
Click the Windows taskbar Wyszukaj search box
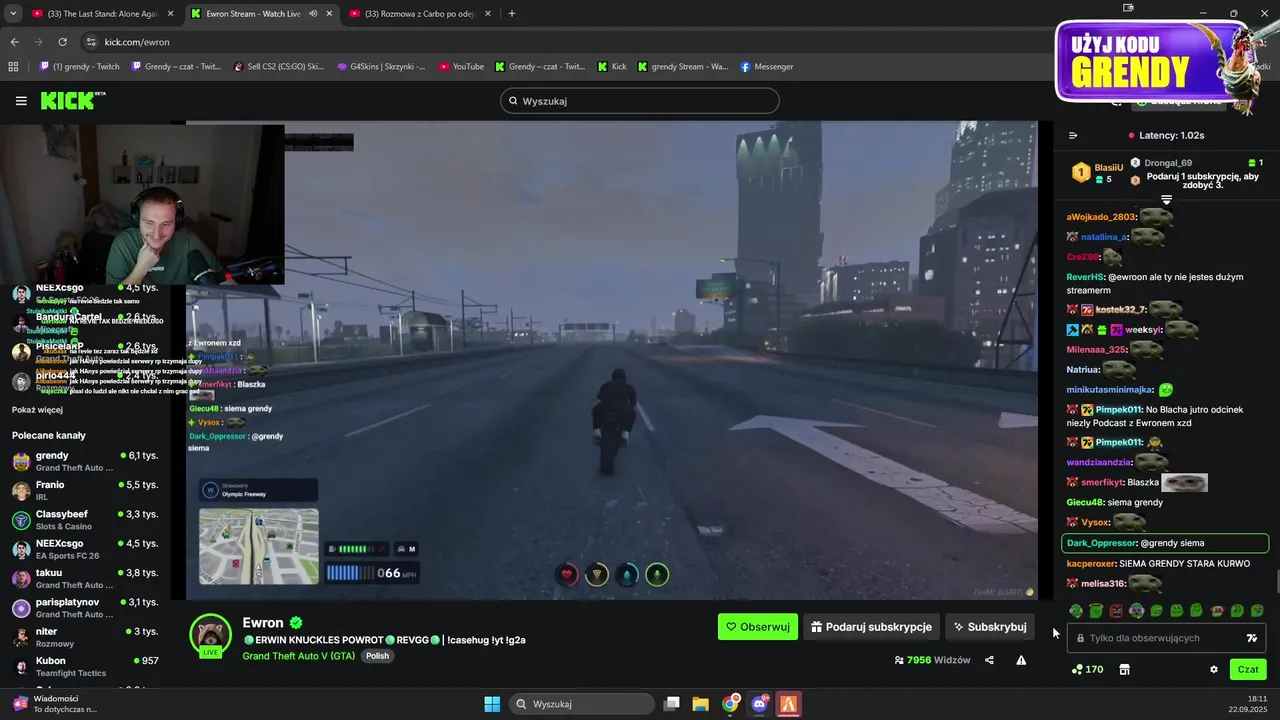[580, 704]
